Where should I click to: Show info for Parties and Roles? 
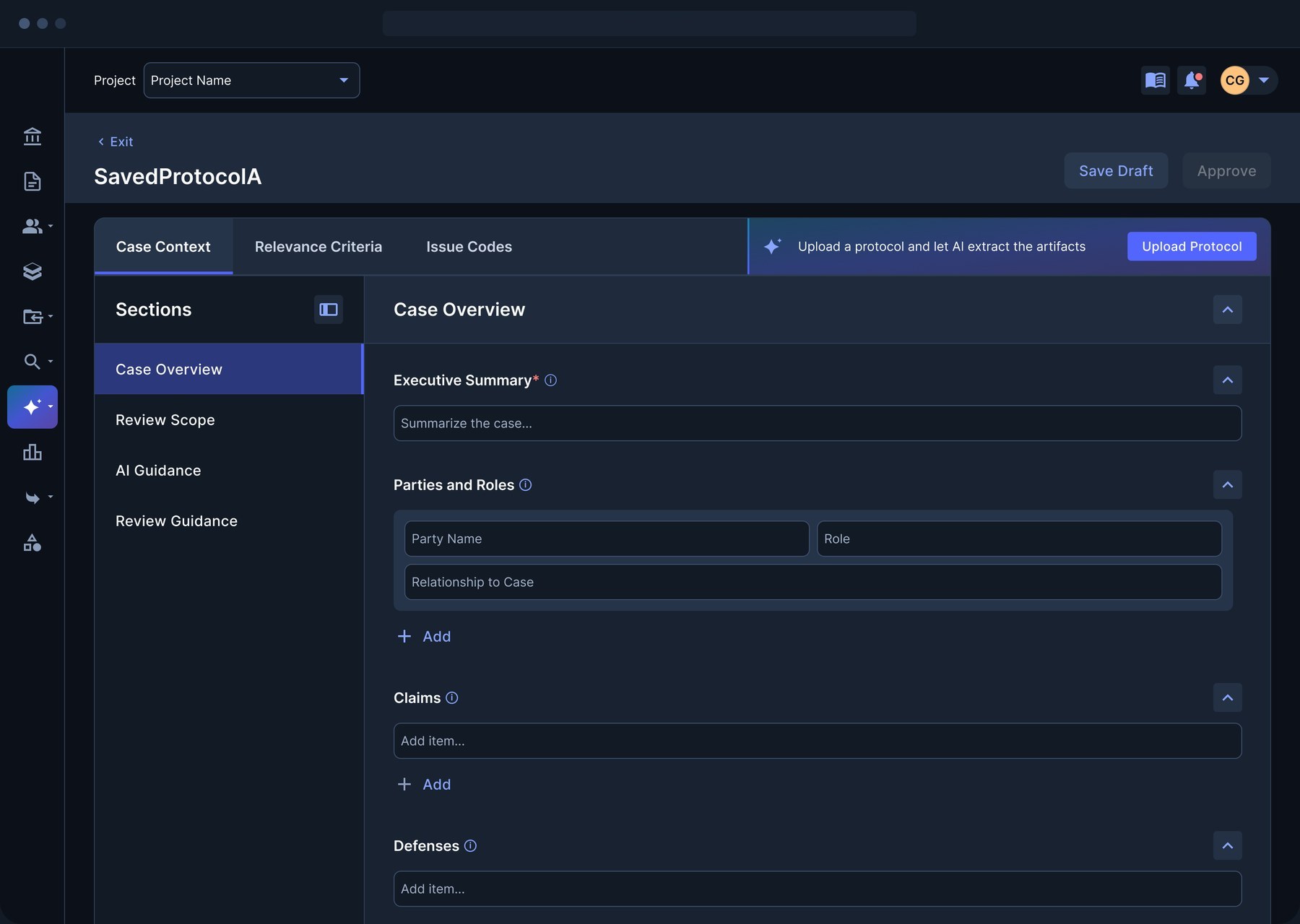pyautogui.click(x=526, y=485)
